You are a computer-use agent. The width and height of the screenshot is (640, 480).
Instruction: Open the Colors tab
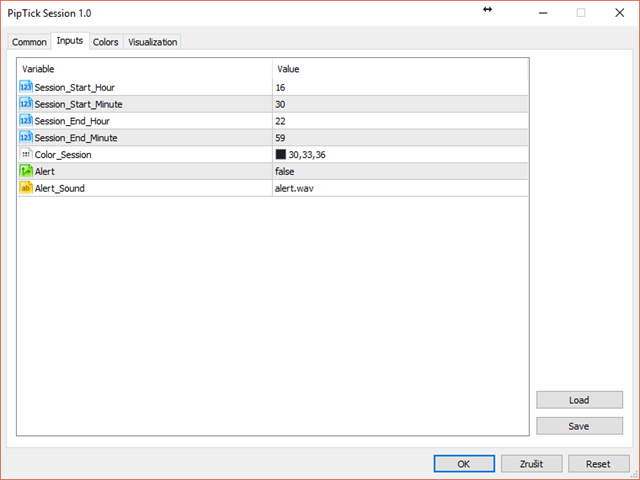(x=106, y=42)
